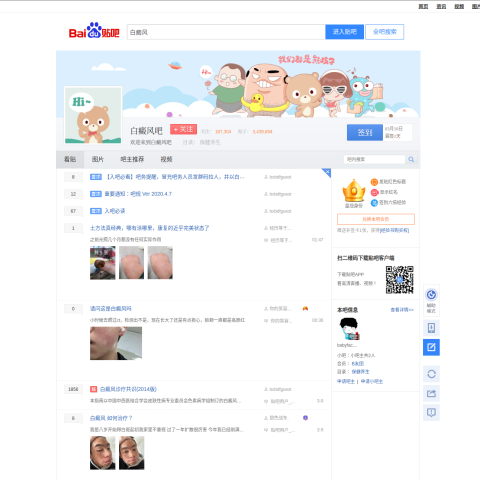Click the 保健养生 directory text in header
Viewport: 480px width, 480px height.
pos(210,142)
